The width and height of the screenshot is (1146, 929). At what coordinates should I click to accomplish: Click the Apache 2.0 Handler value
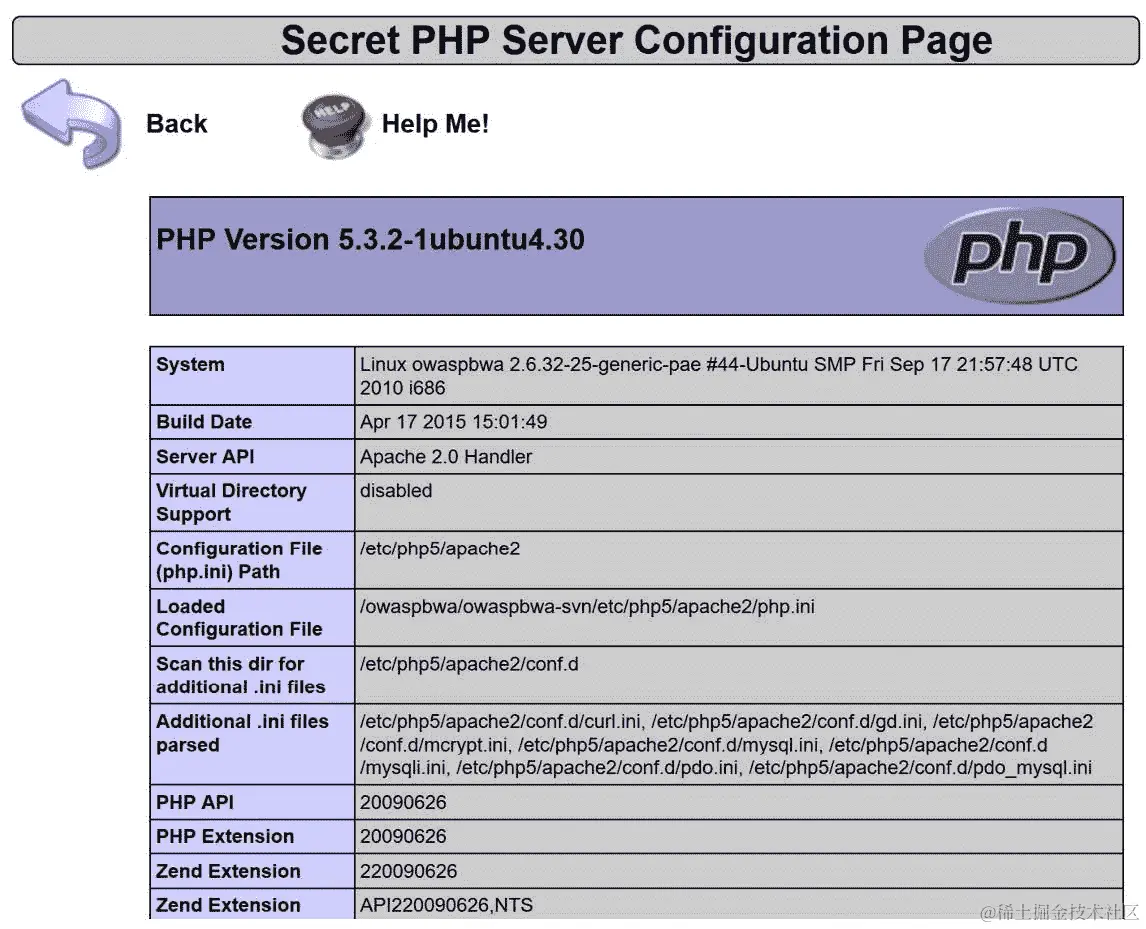(x=446, y=457)
